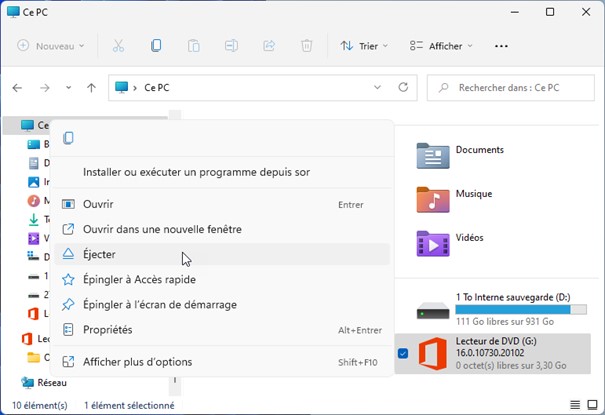The image size is (605, 415).
Task: Select Propriétés in the context menu
Action: click(x=108, y=330)
